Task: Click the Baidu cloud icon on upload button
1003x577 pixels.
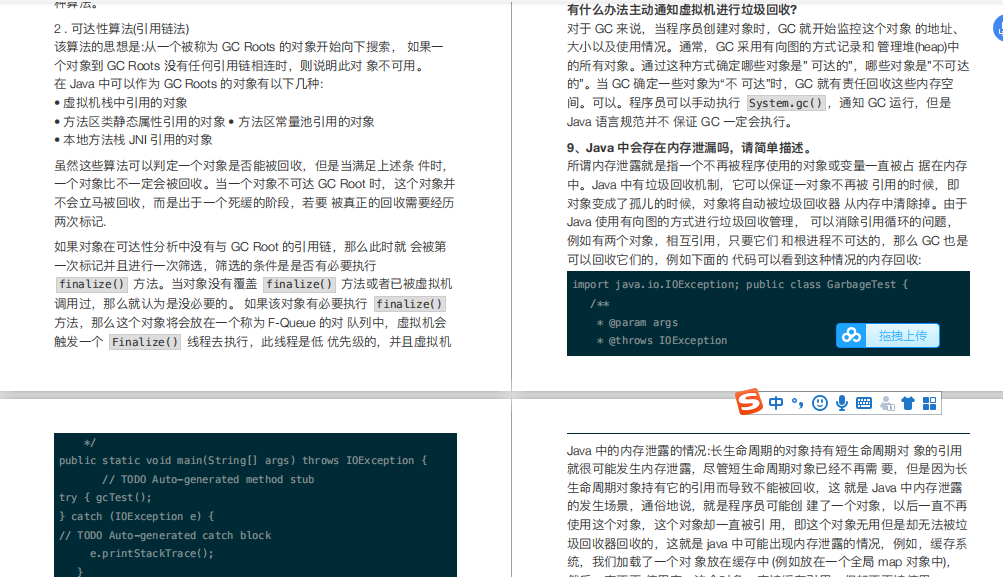Action: [x=851, y=335]
